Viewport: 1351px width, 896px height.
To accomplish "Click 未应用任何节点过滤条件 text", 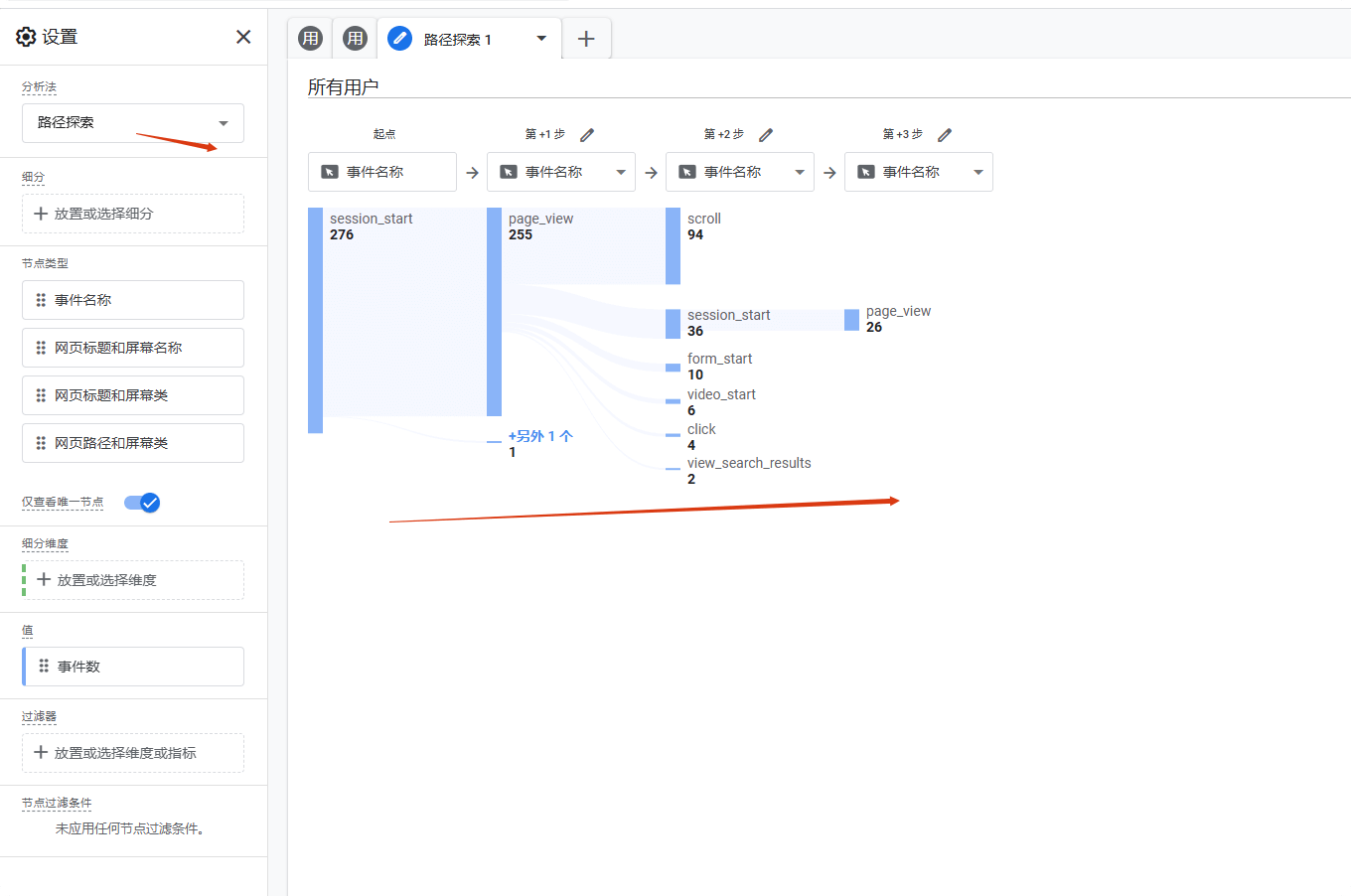I will pyautogui.click(x=130, y=828).
